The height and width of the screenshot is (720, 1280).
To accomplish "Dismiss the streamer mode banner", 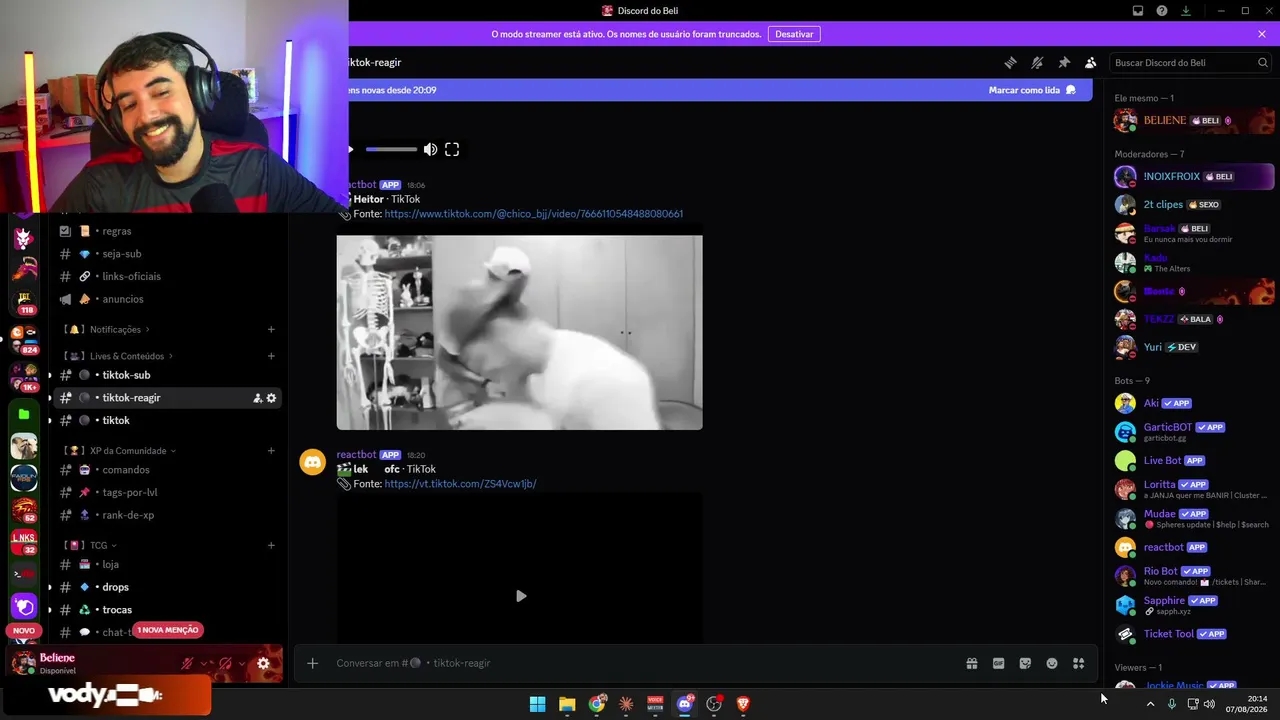I will coord(1262,34).
